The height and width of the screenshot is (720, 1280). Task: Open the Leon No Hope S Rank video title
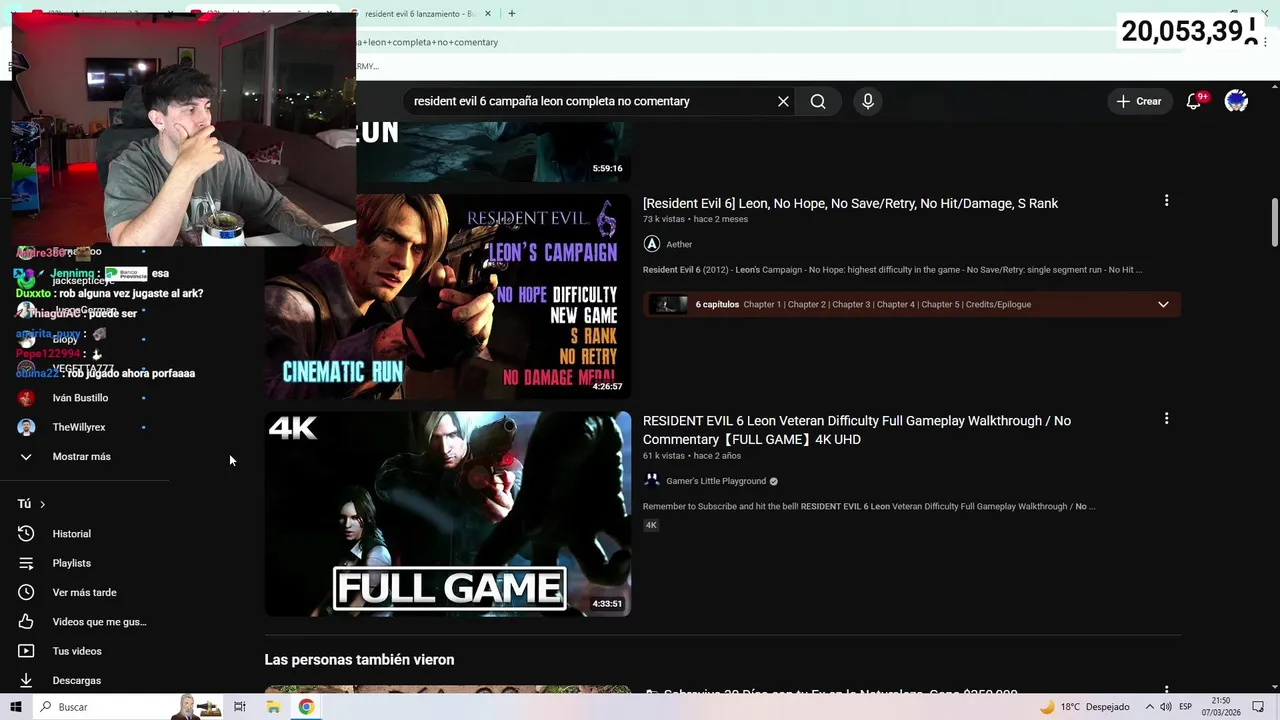pyautogui.click(x=850, y=203)
